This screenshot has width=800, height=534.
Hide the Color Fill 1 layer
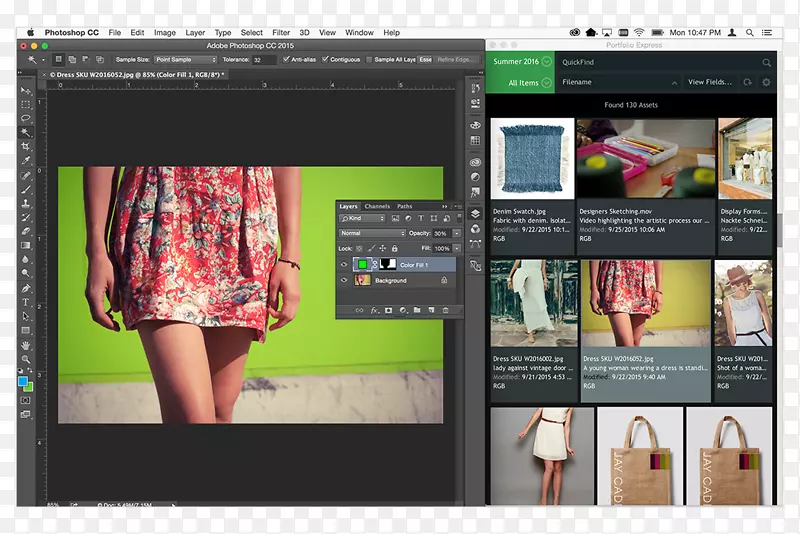point(345,265)
